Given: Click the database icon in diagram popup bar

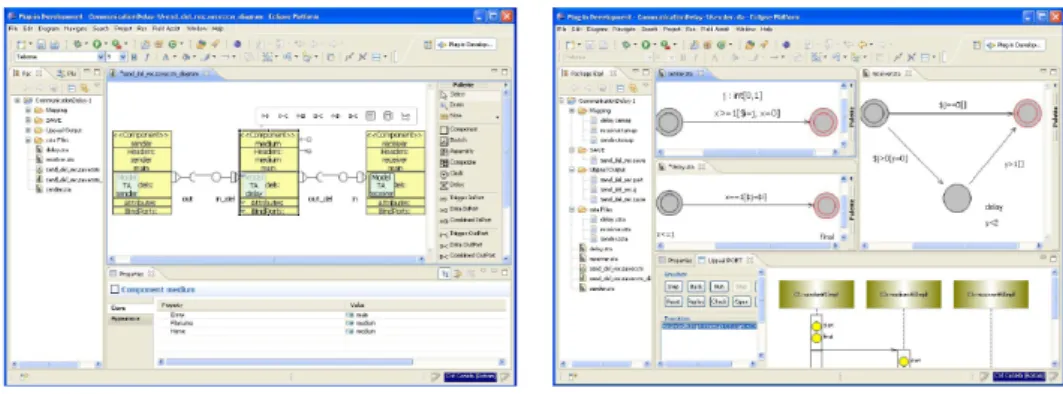Looking at the screenshot, I should [x=388, y=117].
